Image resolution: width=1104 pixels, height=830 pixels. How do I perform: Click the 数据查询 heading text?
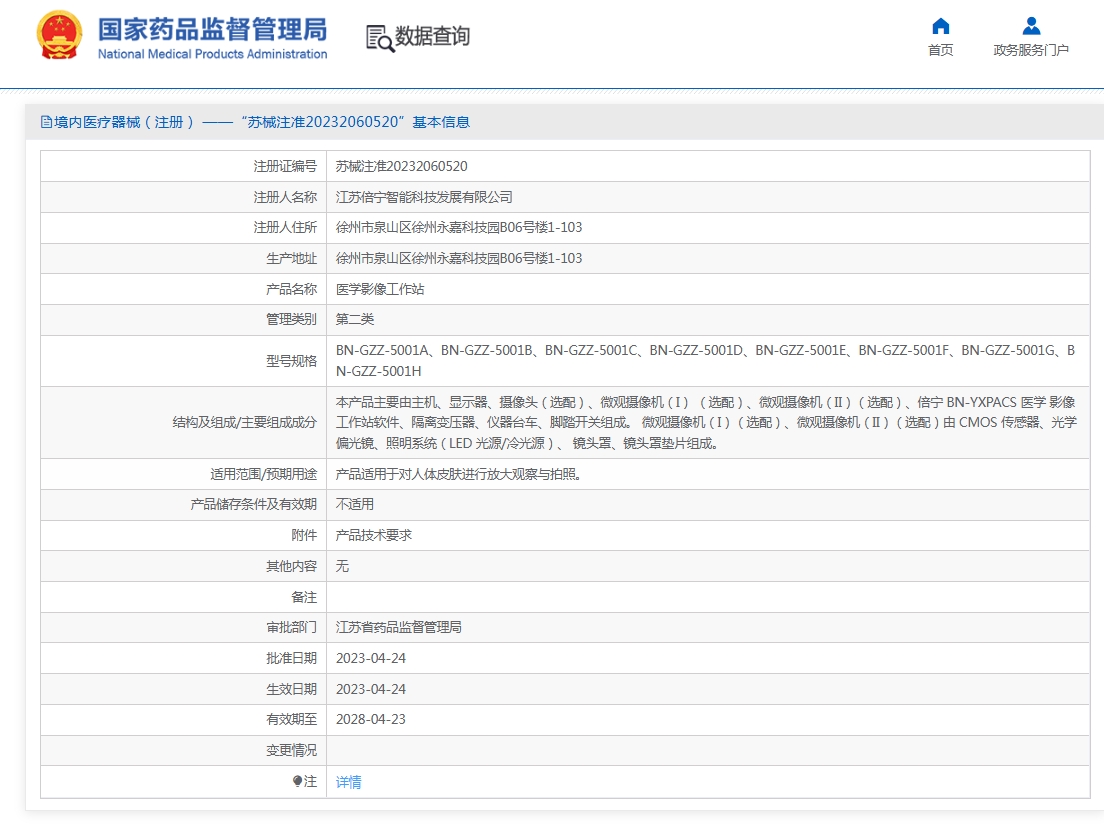[x=432, y=36]
